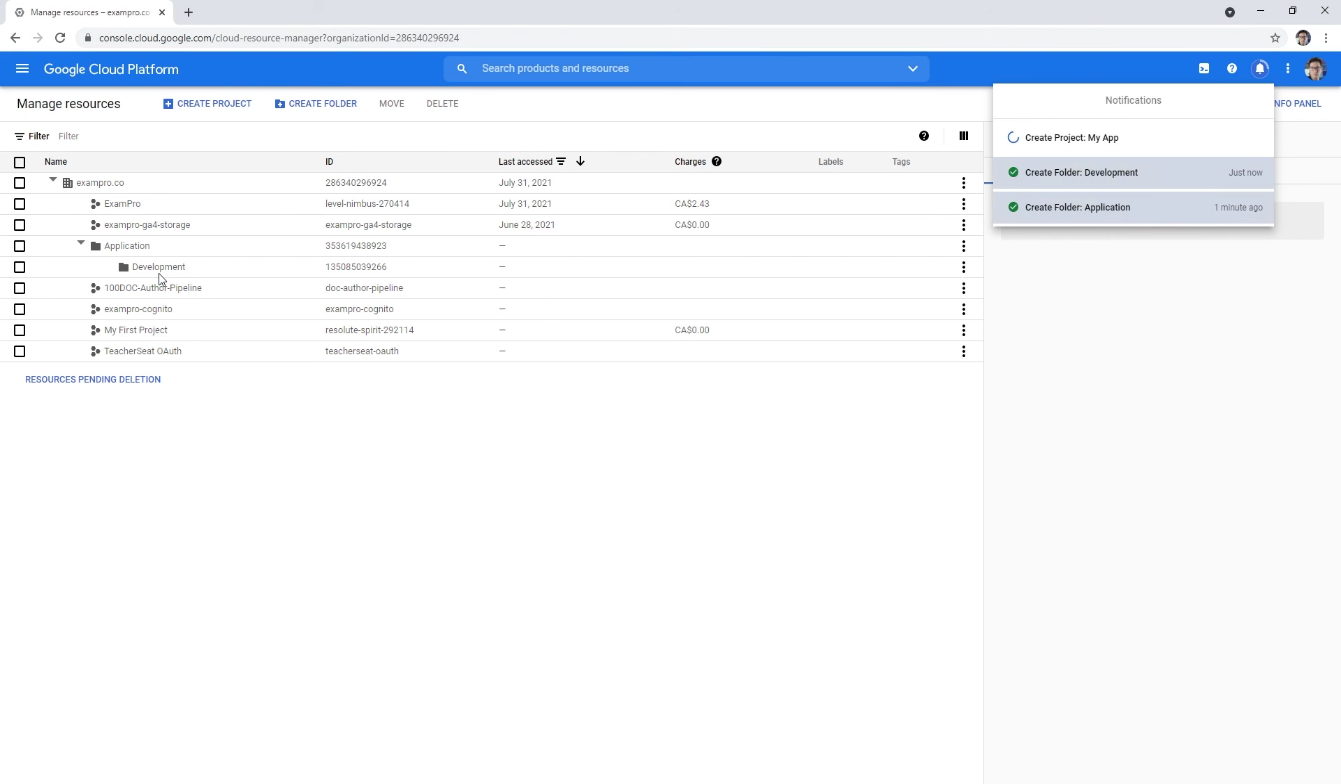Open the Chrome three-dot menu

[1326, 38]
